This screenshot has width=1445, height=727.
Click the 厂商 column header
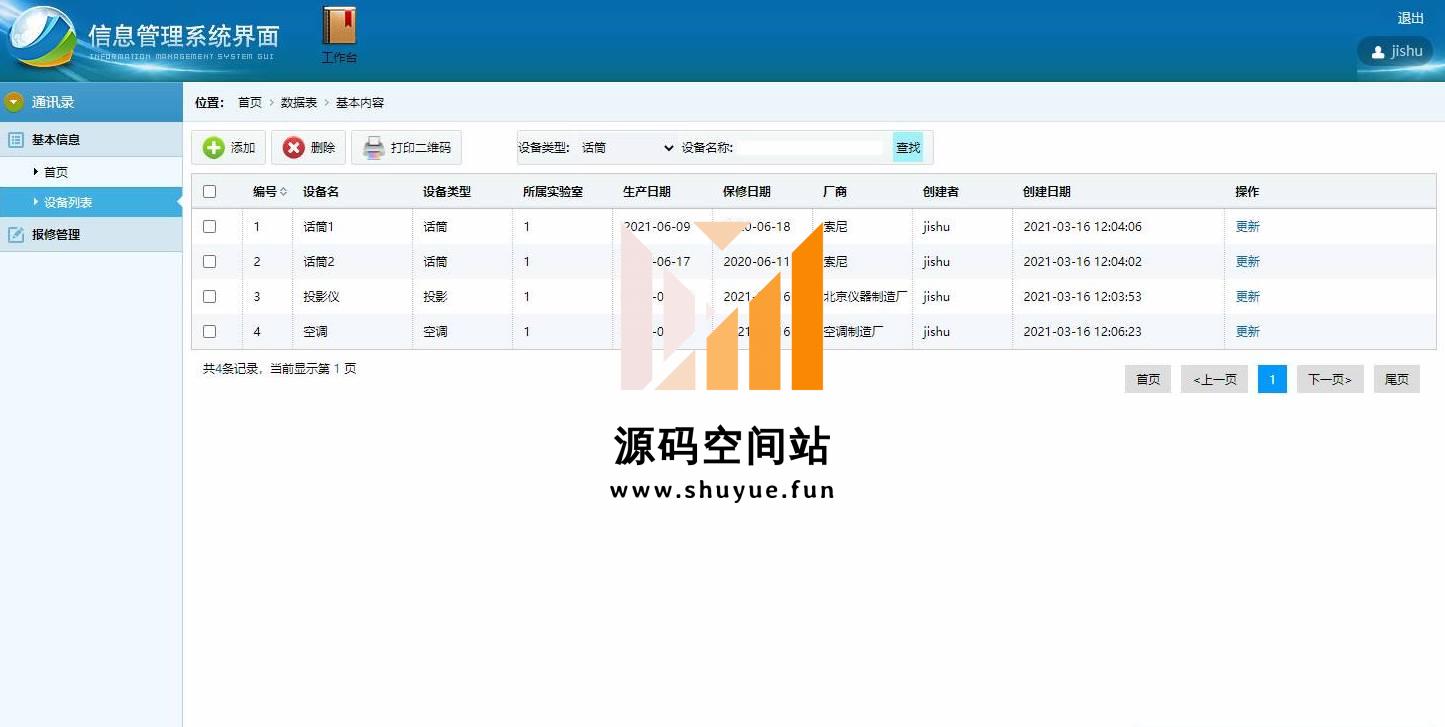tap(835, 192)
